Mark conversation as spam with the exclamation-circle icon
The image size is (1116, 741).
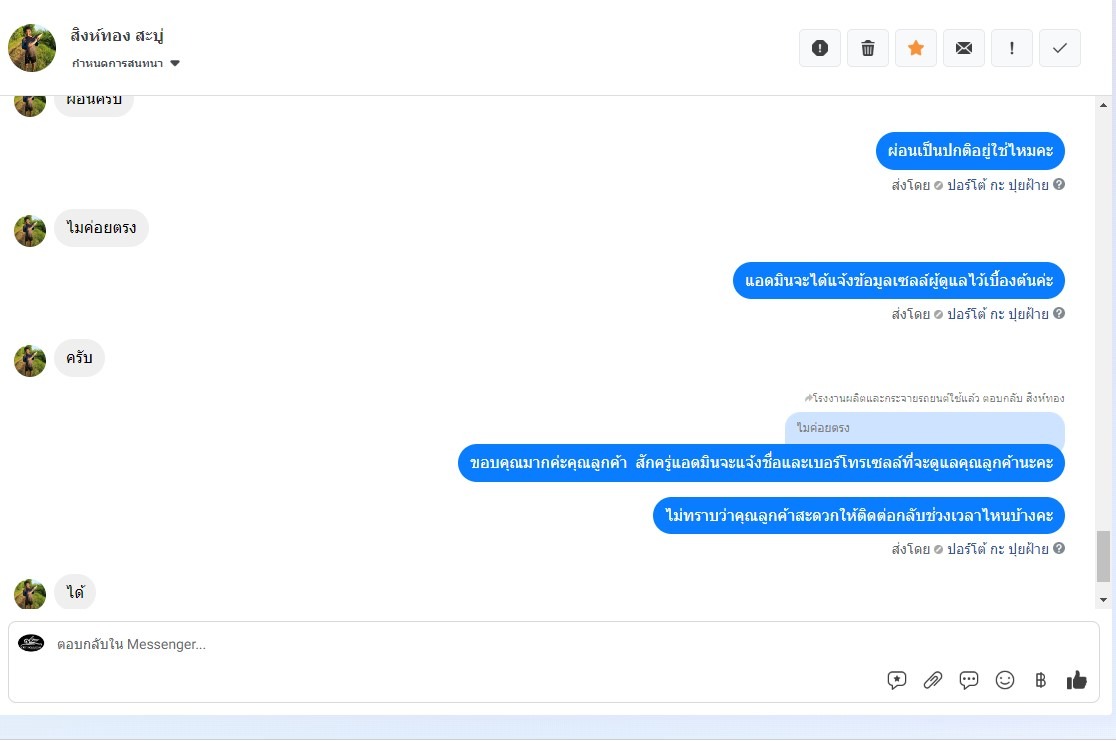pyautogui.click(x=819, y=48)
